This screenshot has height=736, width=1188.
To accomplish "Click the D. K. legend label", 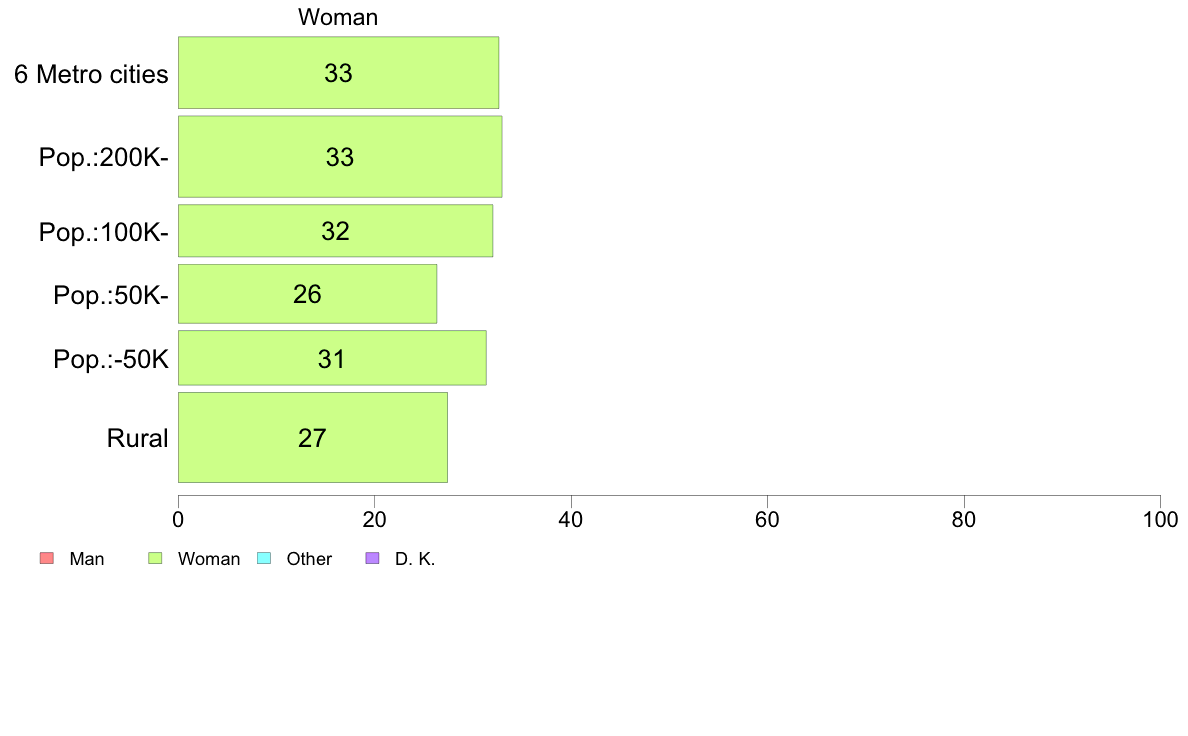I will (x=415, y=559).
